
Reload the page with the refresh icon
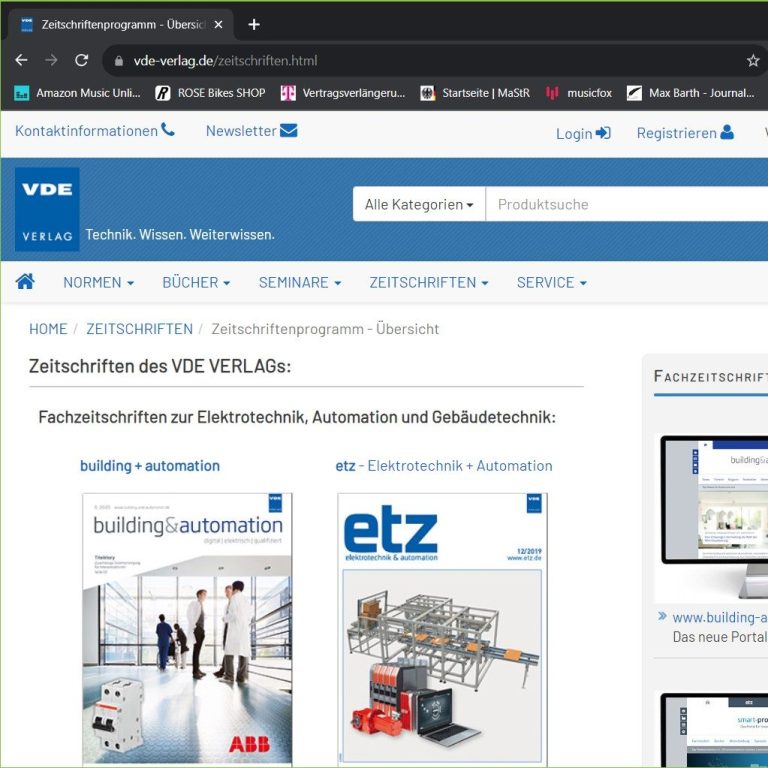tap(81, 60)
